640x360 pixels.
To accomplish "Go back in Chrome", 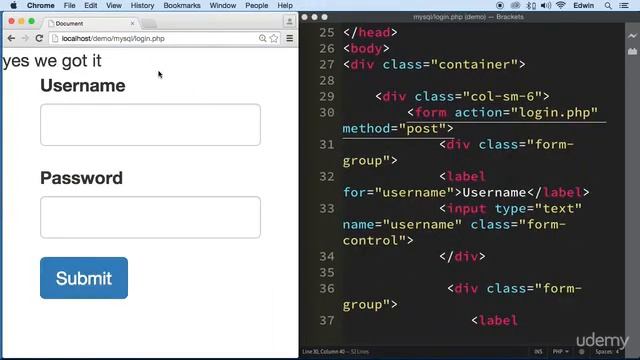I will click(x=11, y=38).
